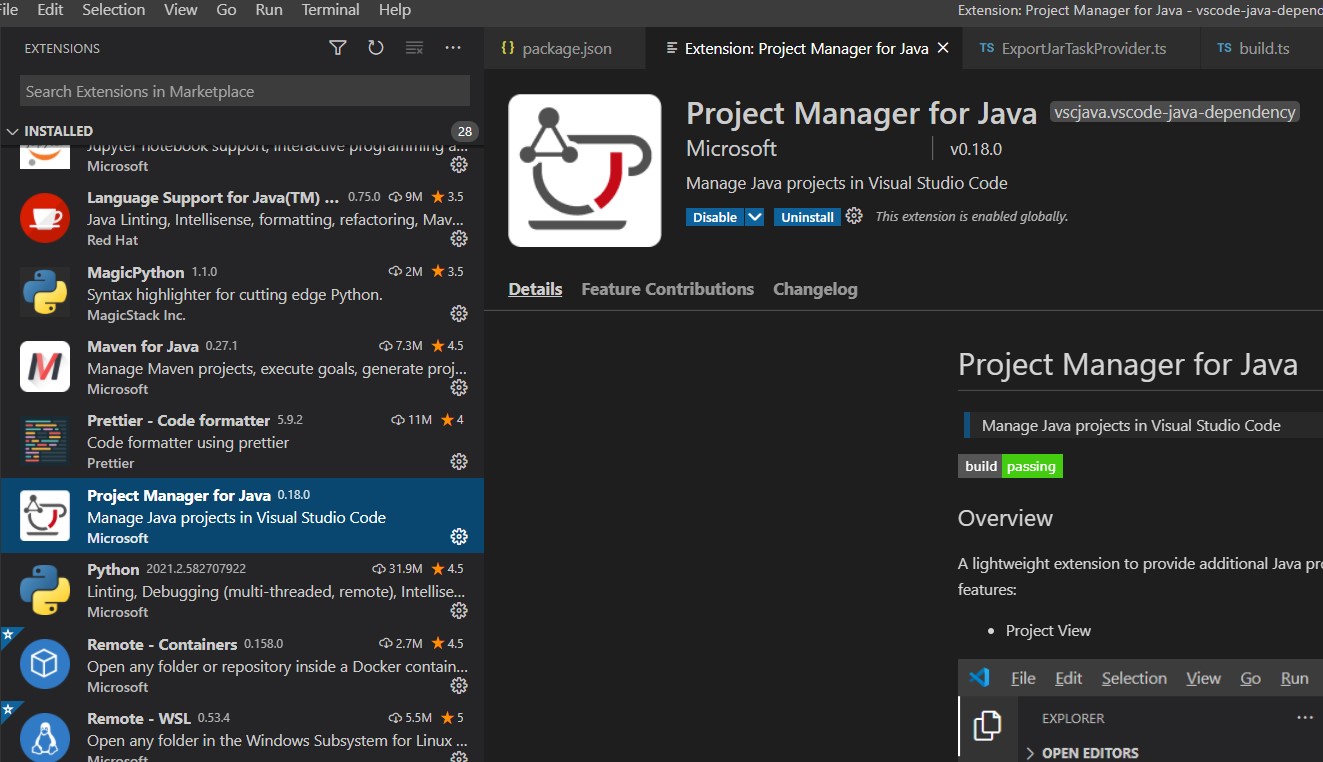This screenshot has height=762, width=1323.
Task: Open gear menu for Project Manager for Java
Action: (x=459, y=537)
